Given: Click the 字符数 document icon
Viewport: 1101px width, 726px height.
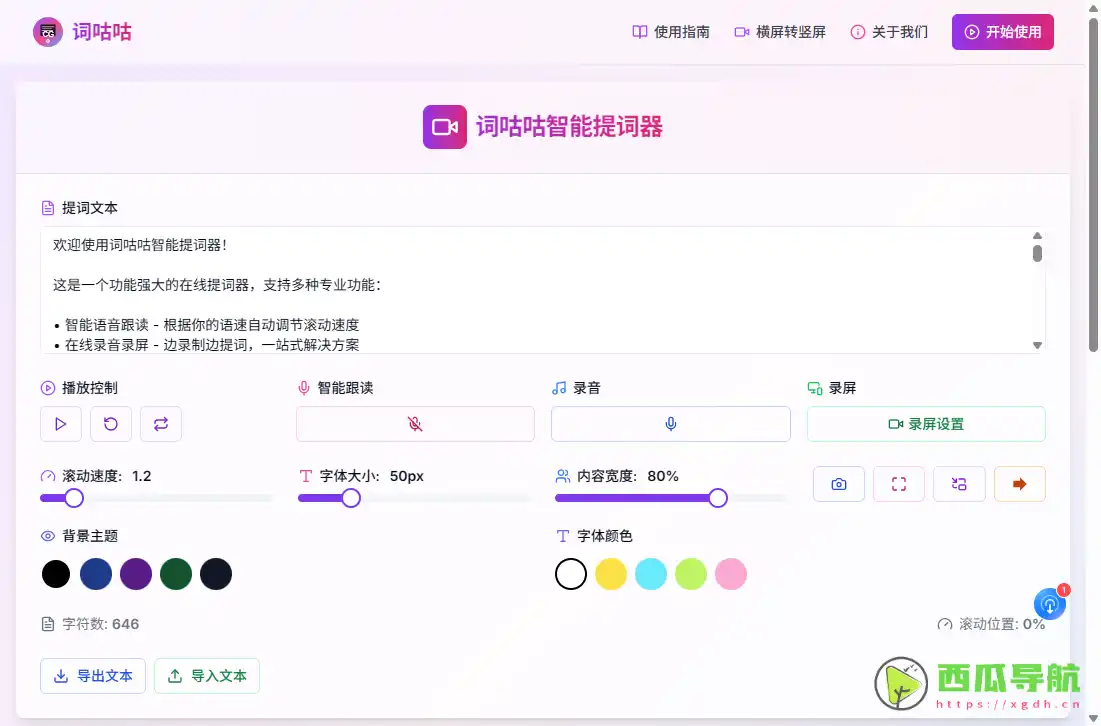Looking at the screenshot, I should [x=48, y=624].
